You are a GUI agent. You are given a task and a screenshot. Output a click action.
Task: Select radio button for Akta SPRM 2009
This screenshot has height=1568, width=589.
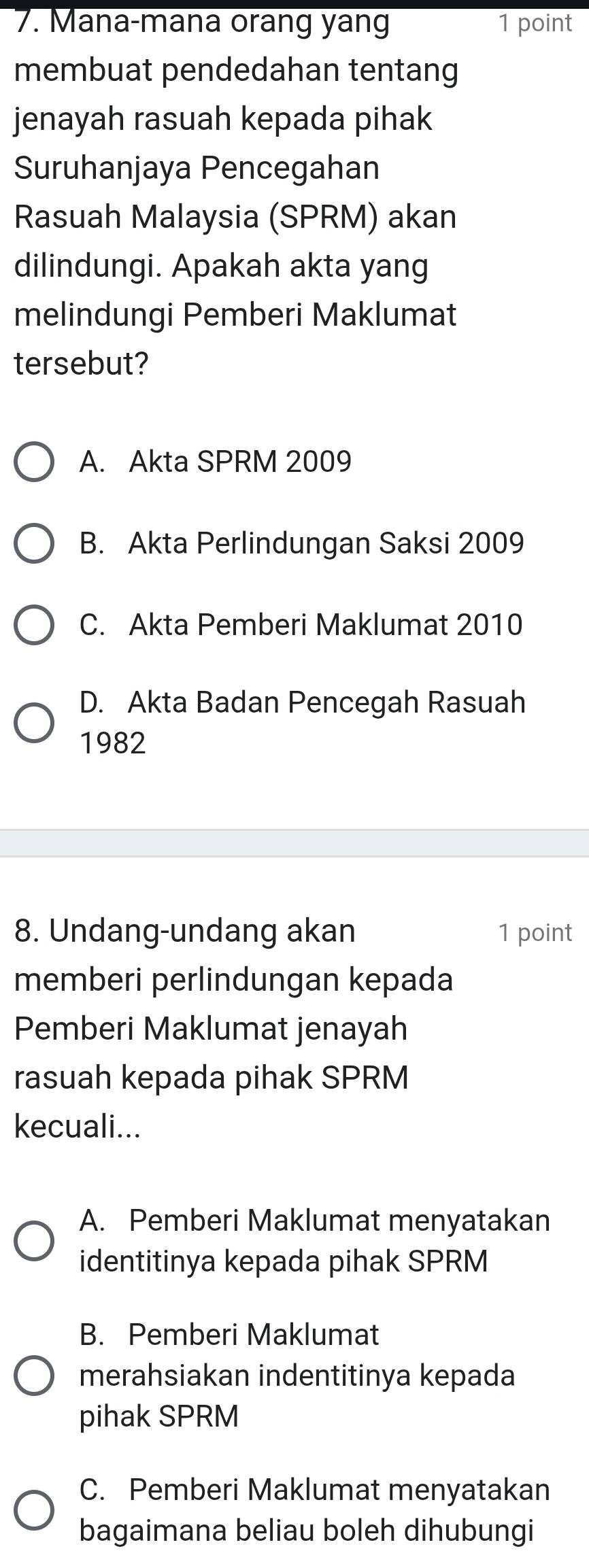click(x=33, y=462)
